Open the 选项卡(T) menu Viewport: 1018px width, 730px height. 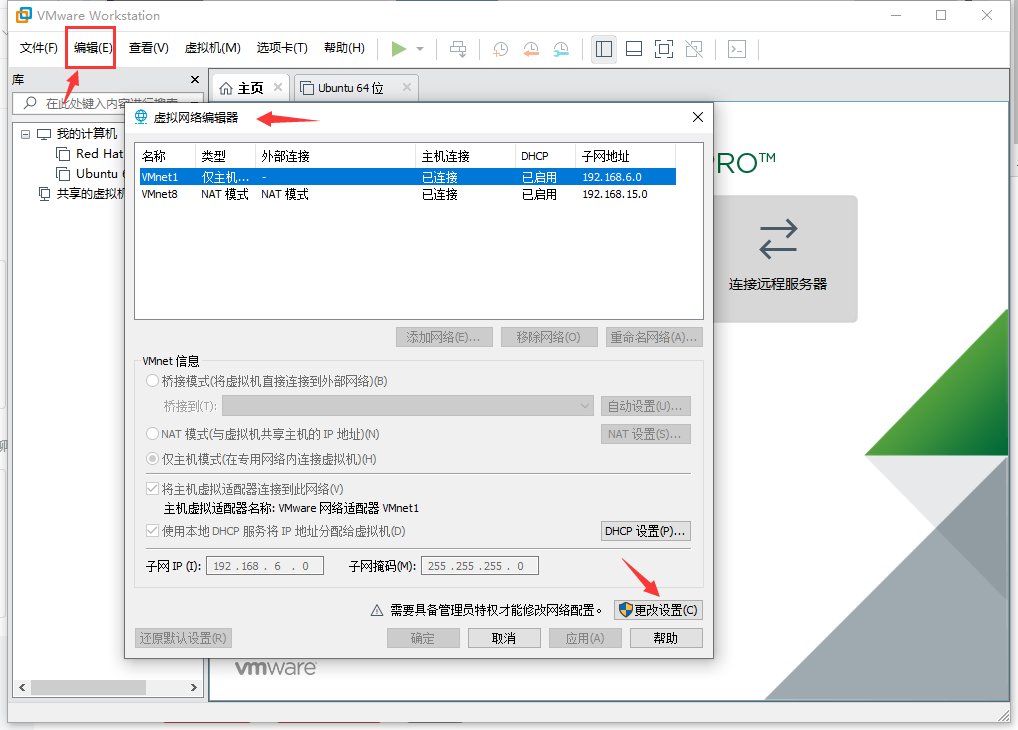click(282, 48)
